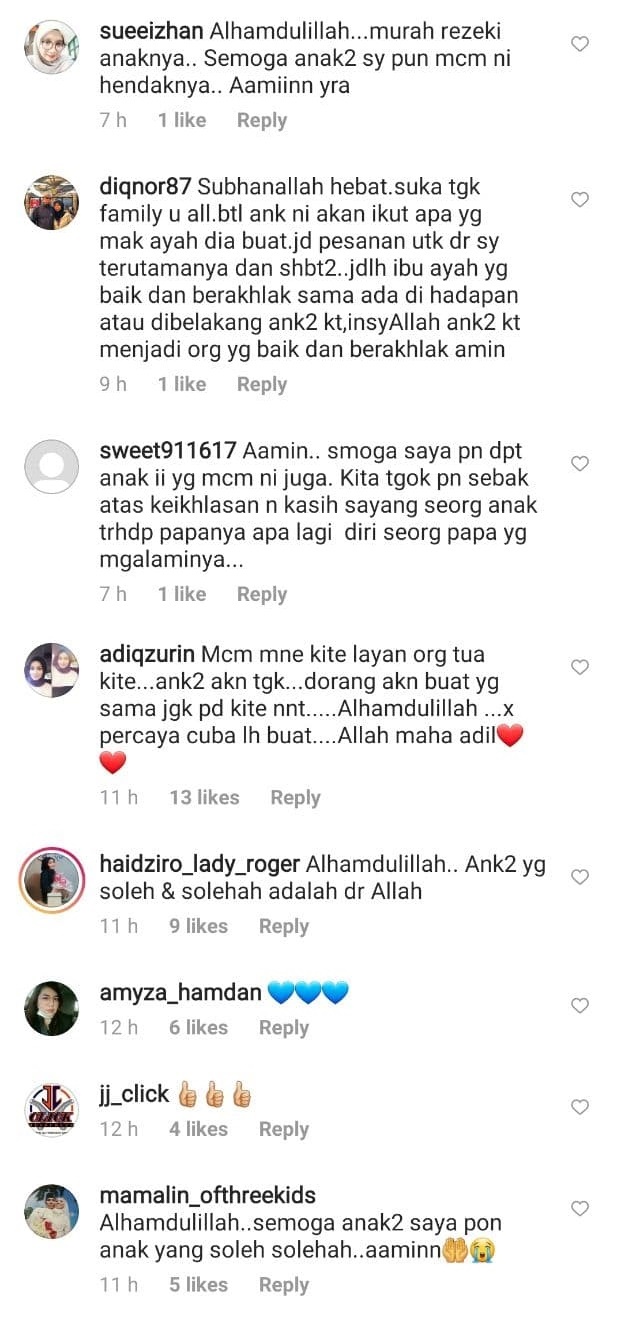Viewport: 623px width, 1327px height.
Task: Reply to diqnor87's comment
Action: 262,384
